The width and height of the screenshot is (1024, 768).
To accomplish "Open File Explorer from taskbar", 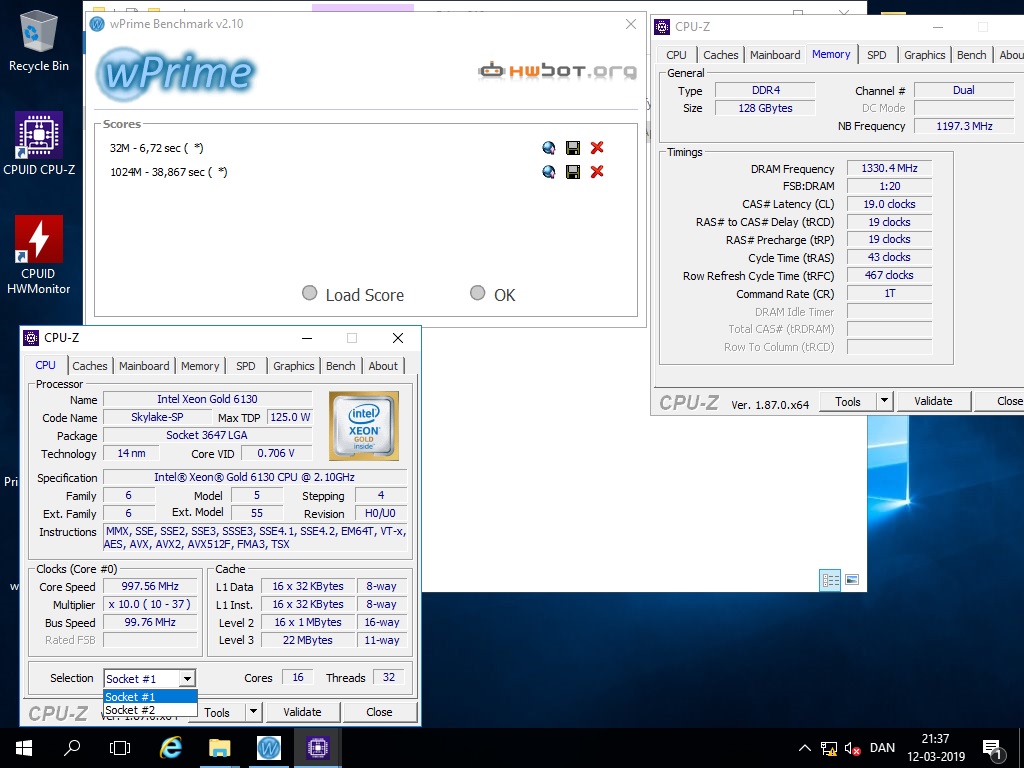I will (219, 748).
